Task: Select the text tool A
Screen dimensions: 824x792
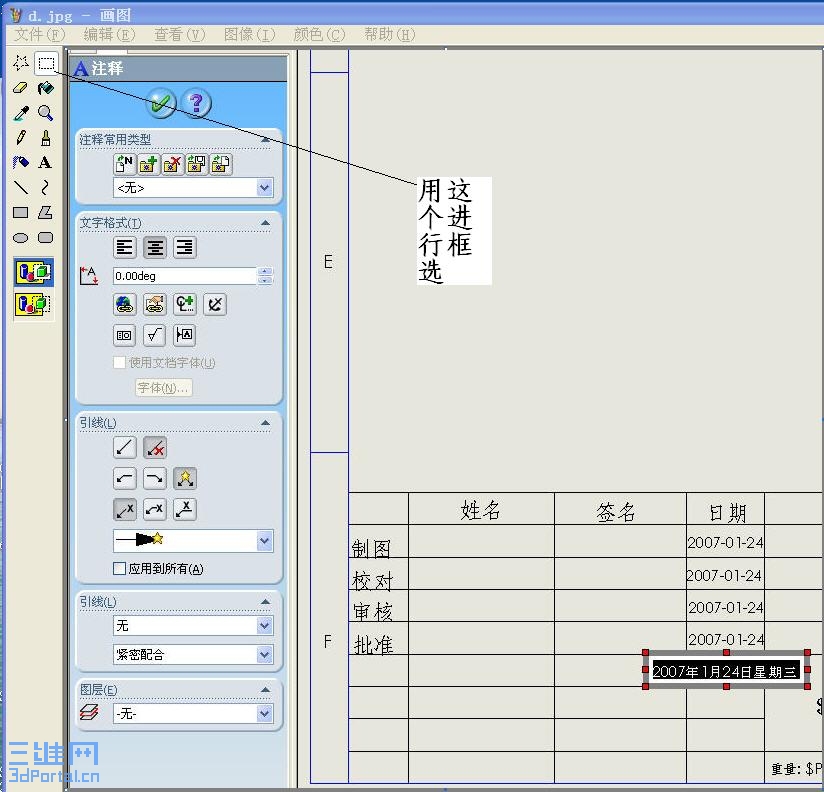Action: 46,162
